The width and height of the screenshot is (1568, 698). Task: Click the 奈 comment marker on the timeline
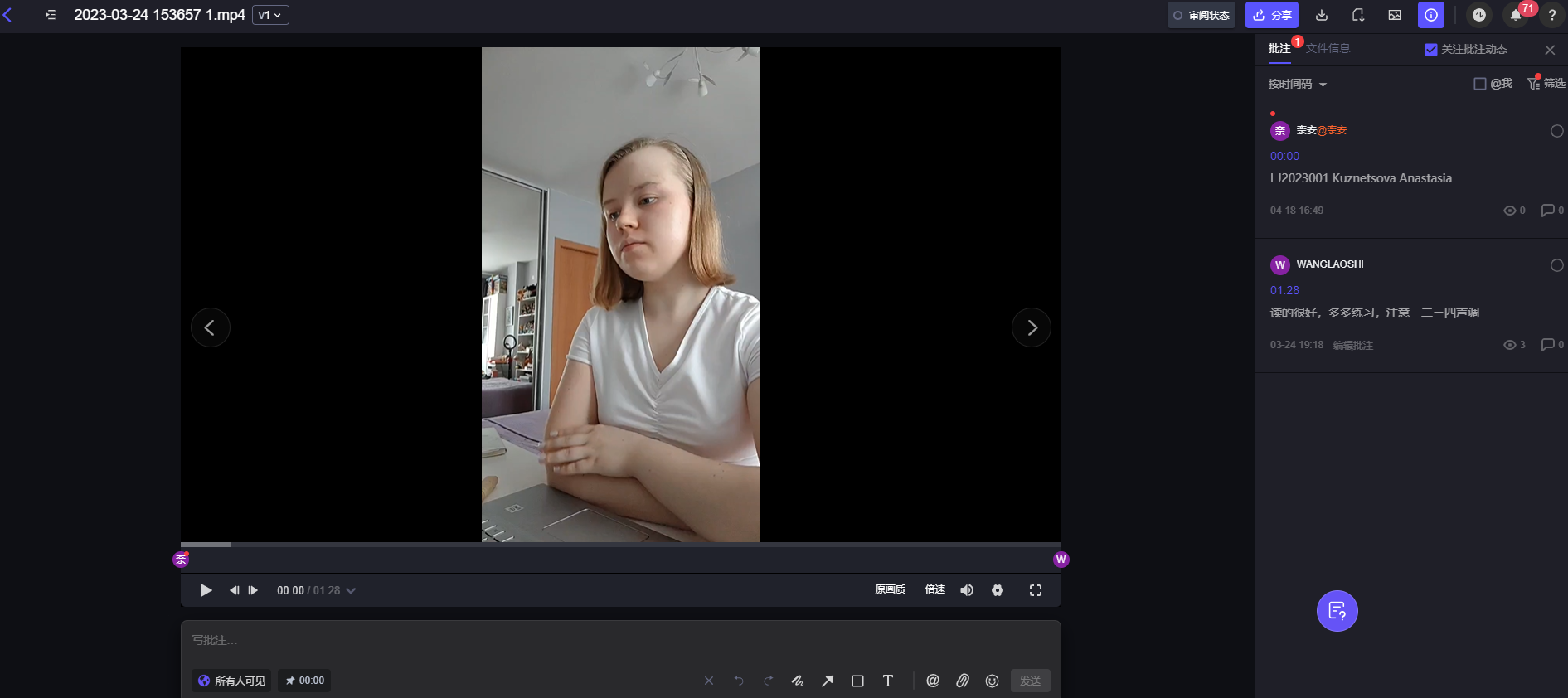click(181, 560)
